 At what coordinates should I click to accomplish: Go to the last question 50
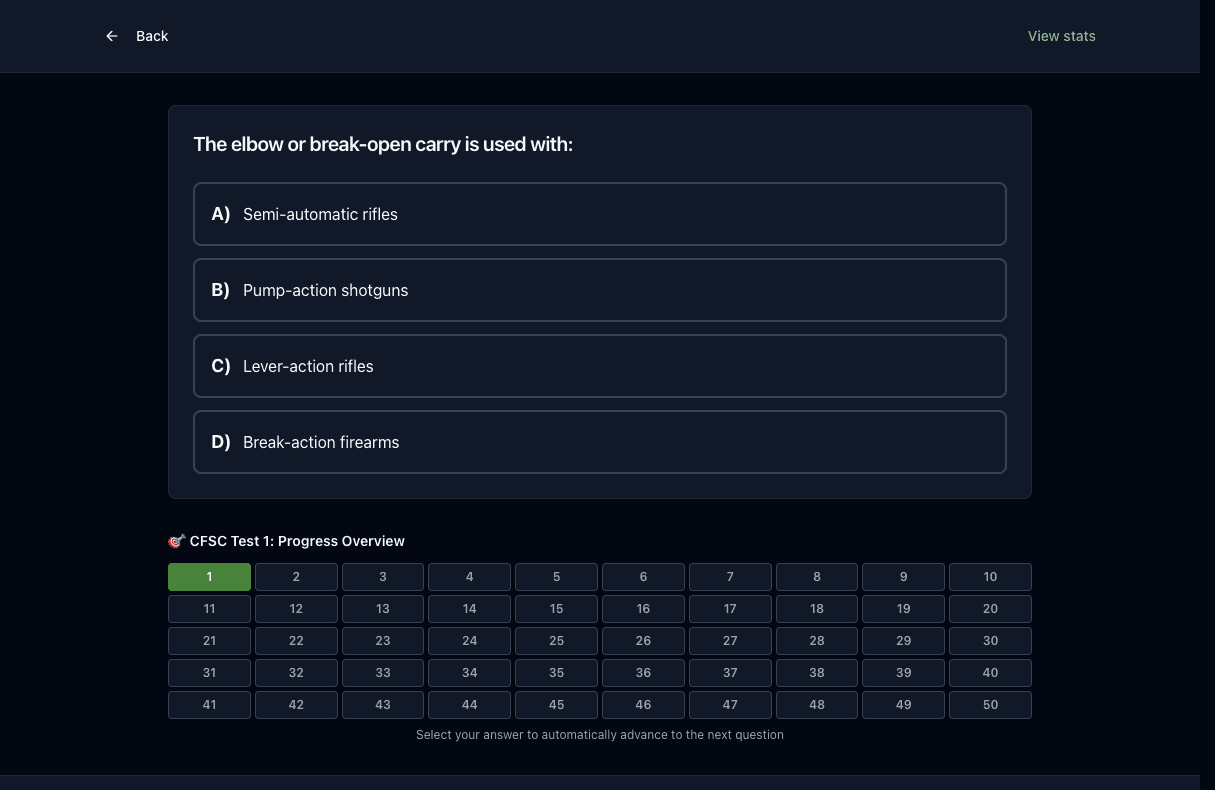click(990, 705)
